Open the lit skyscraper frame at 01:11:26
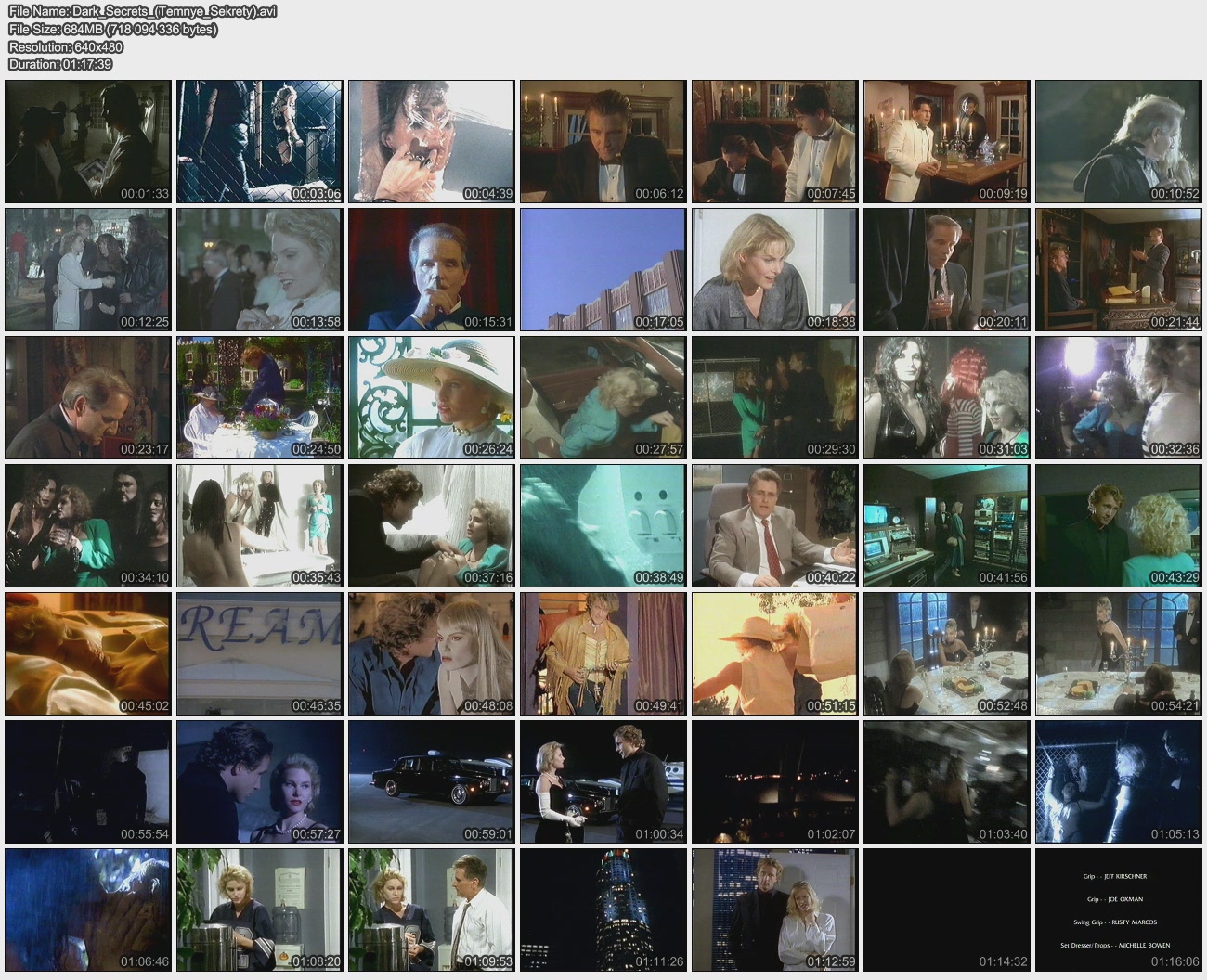Viewport: 1207px width, 980px height. pos(603,909)
